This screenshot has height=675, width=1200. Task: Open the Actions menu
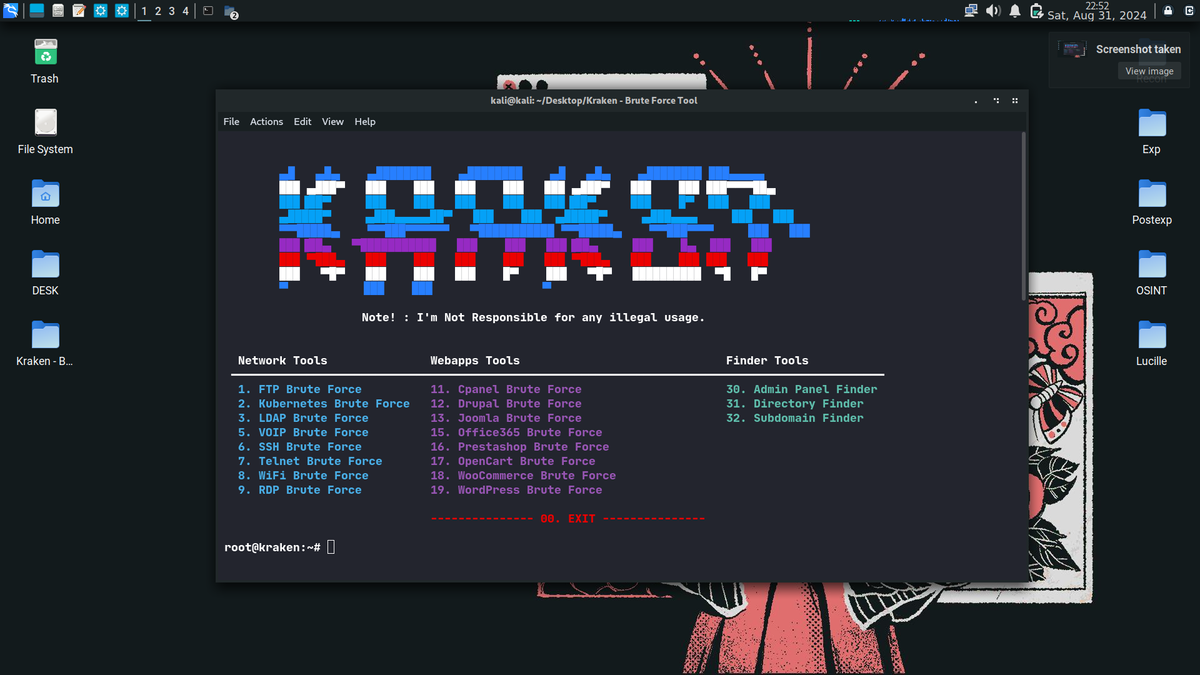pos(266,121)
